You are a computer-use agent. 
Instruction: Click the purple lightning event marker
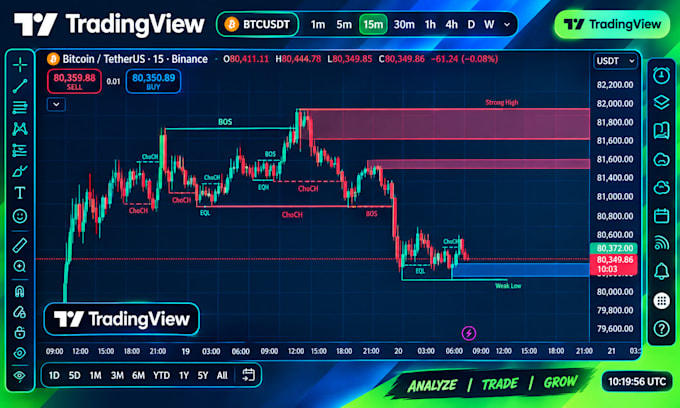468,333
